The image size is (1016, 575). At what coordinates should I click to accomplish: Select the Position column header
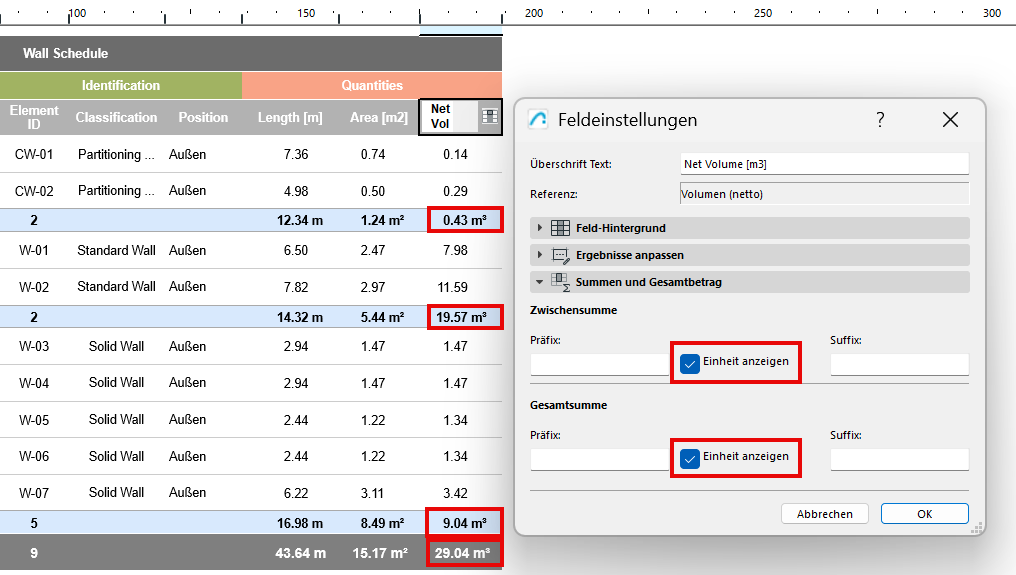point(203,117)
